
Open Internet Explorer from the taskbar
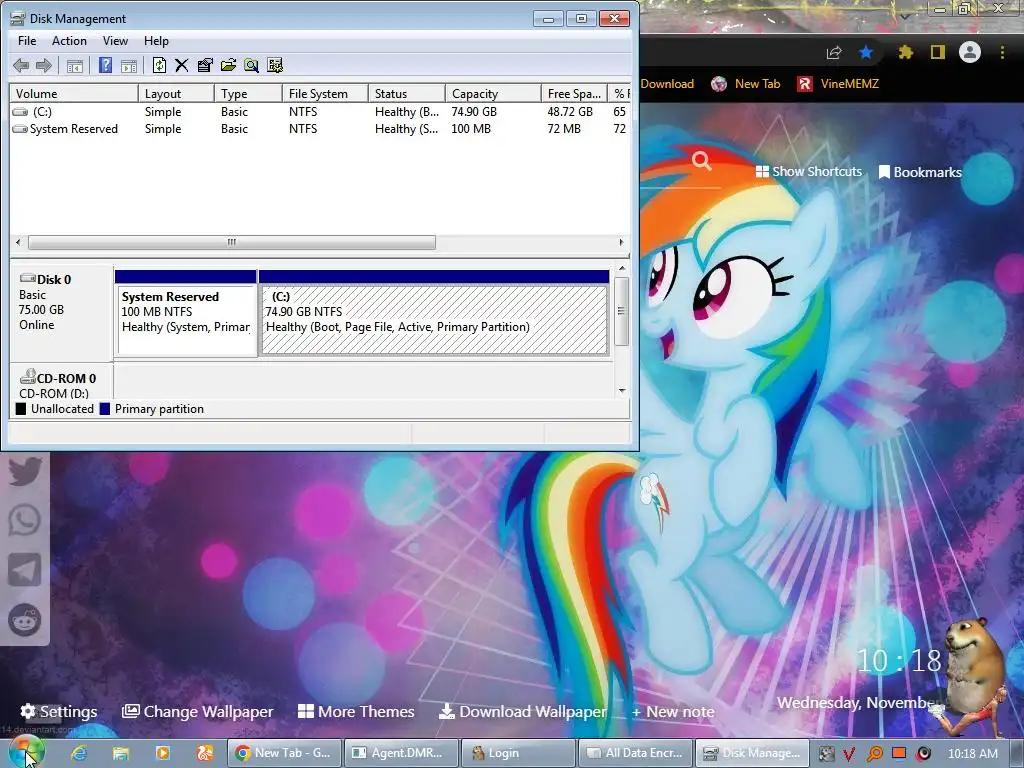79,754
